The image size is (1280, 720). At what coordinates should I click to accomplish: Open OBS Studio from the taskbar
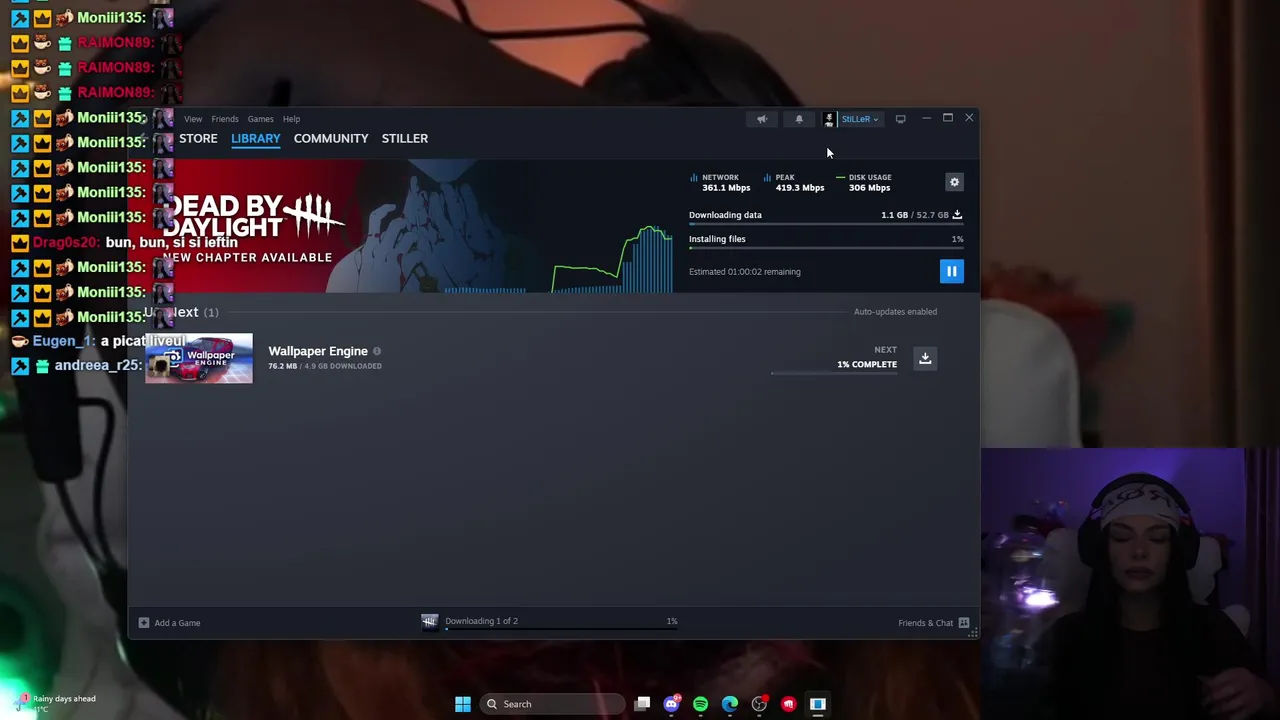[759, 704]
